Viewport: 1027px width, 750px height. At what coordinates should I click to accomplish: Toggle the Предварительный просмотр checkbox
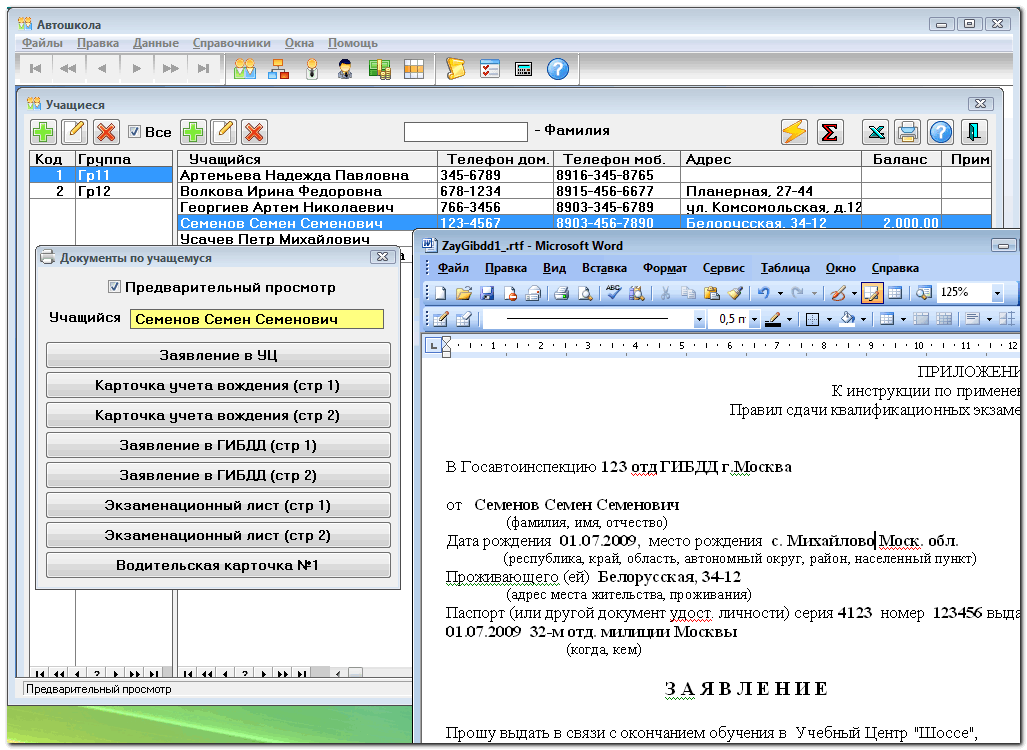[x=114, y=288]
